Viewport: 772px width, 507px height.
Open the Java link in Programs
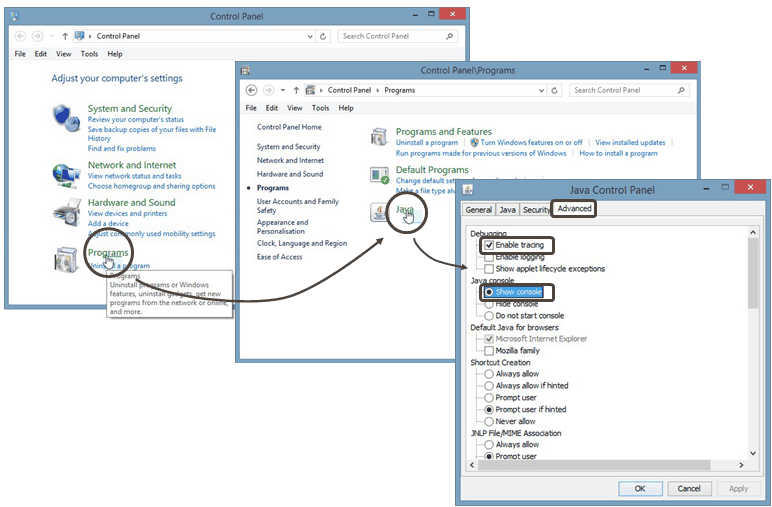coord(405,209)
